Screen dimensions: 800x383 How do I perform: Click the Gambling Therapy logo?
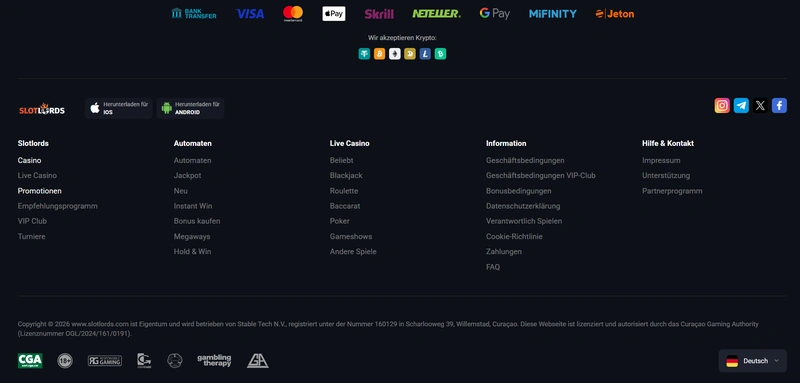(214, 361)
